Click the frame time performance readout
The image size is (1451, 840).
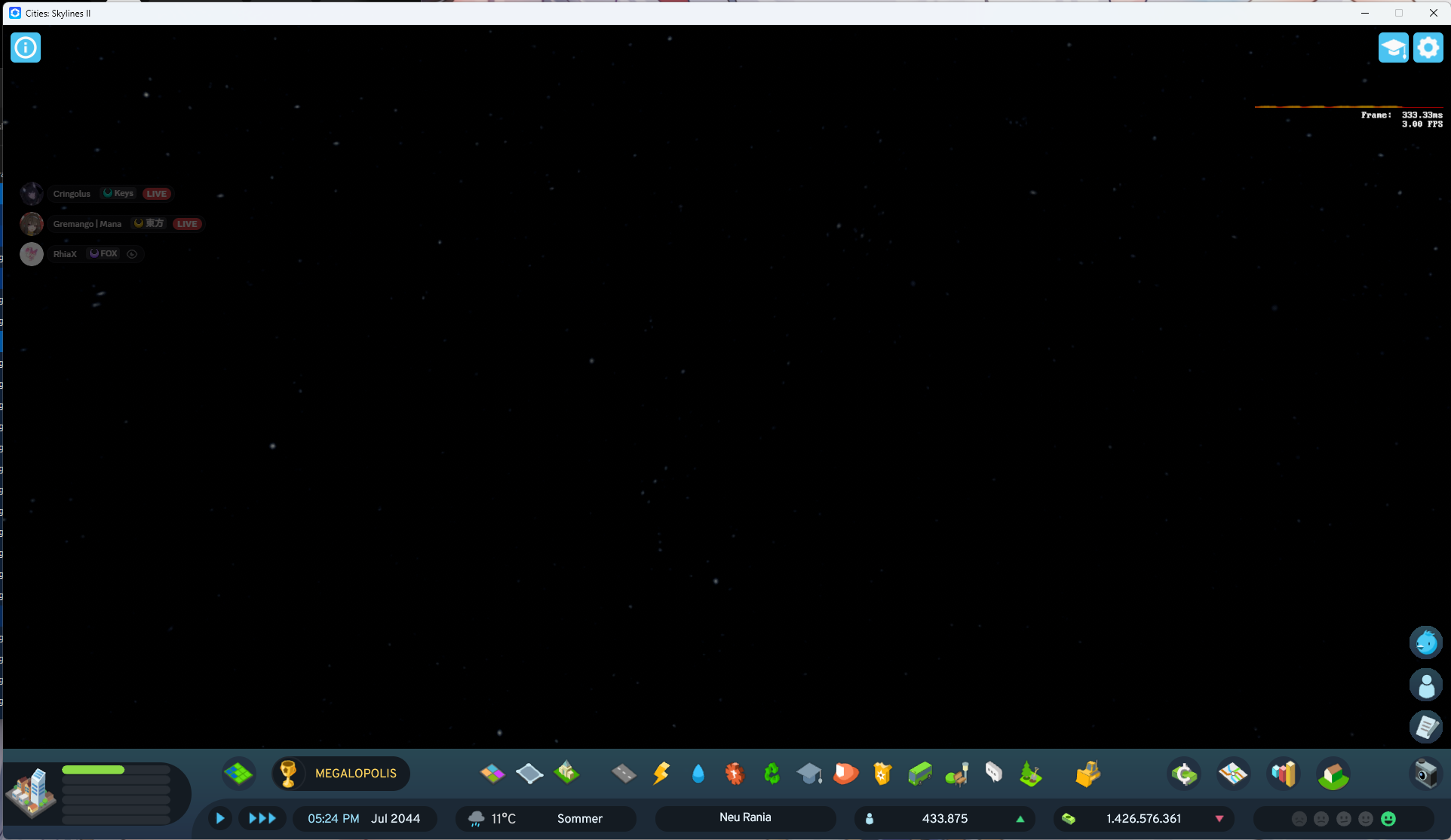tap(1402, 119)
